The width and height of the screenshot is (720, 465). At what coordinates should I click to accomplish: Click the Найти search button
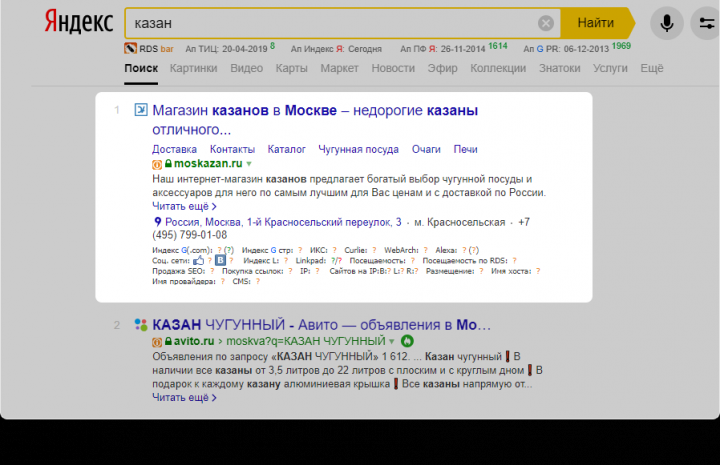coord(596,22)
